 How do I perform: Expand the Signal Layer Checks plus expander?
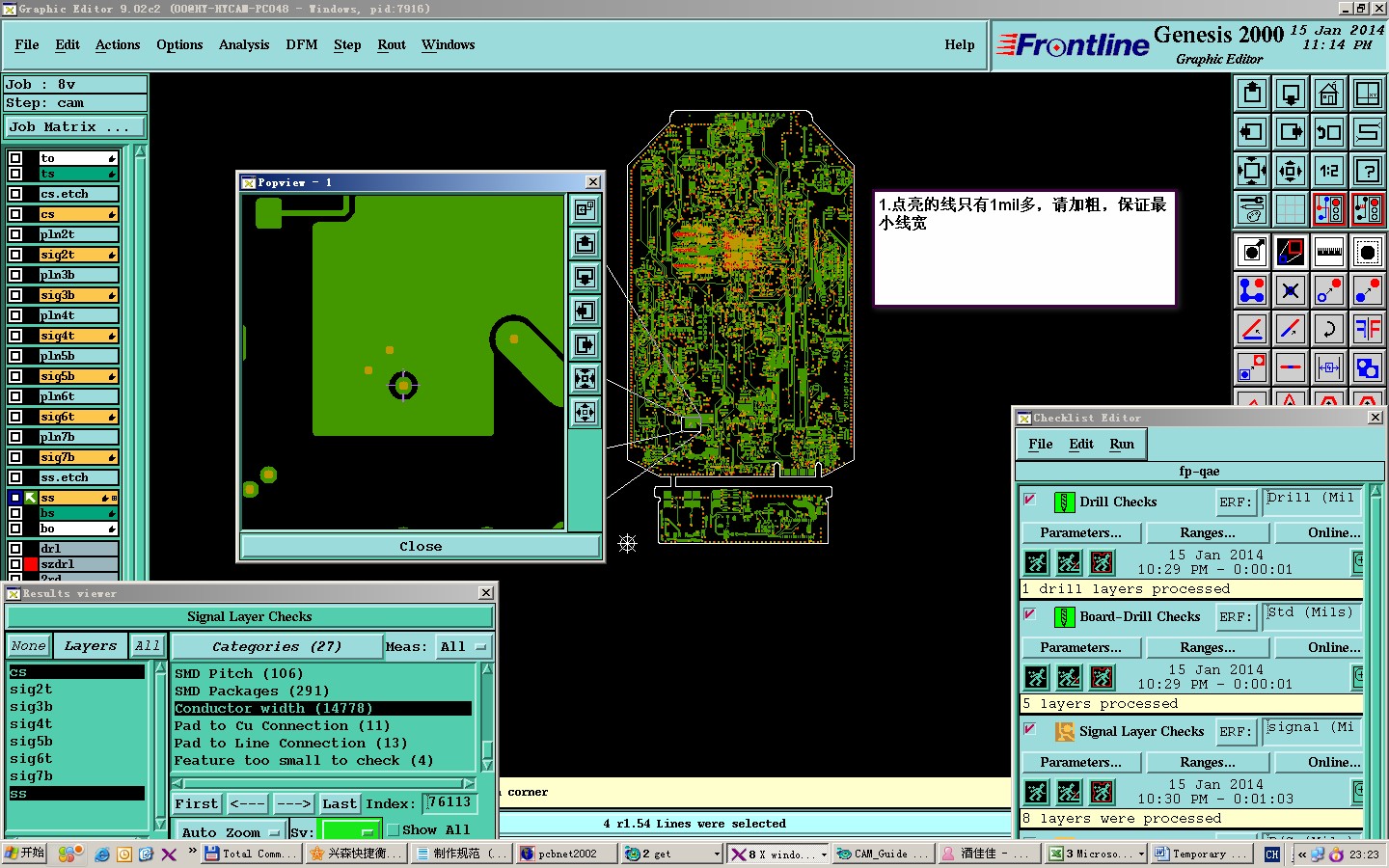[x=1358, y=790]
